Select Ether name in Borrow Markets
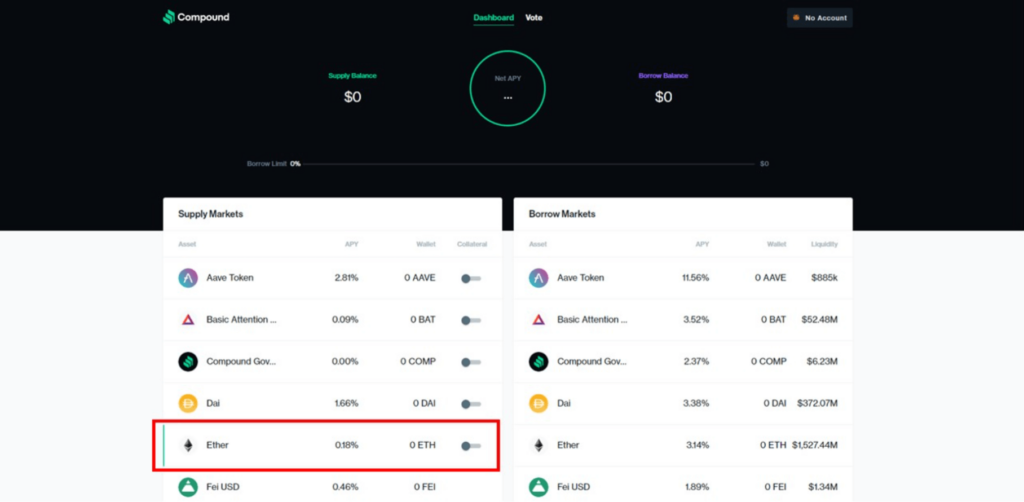The width and height of the screenshot is (1024, 502). coord(568,445)
